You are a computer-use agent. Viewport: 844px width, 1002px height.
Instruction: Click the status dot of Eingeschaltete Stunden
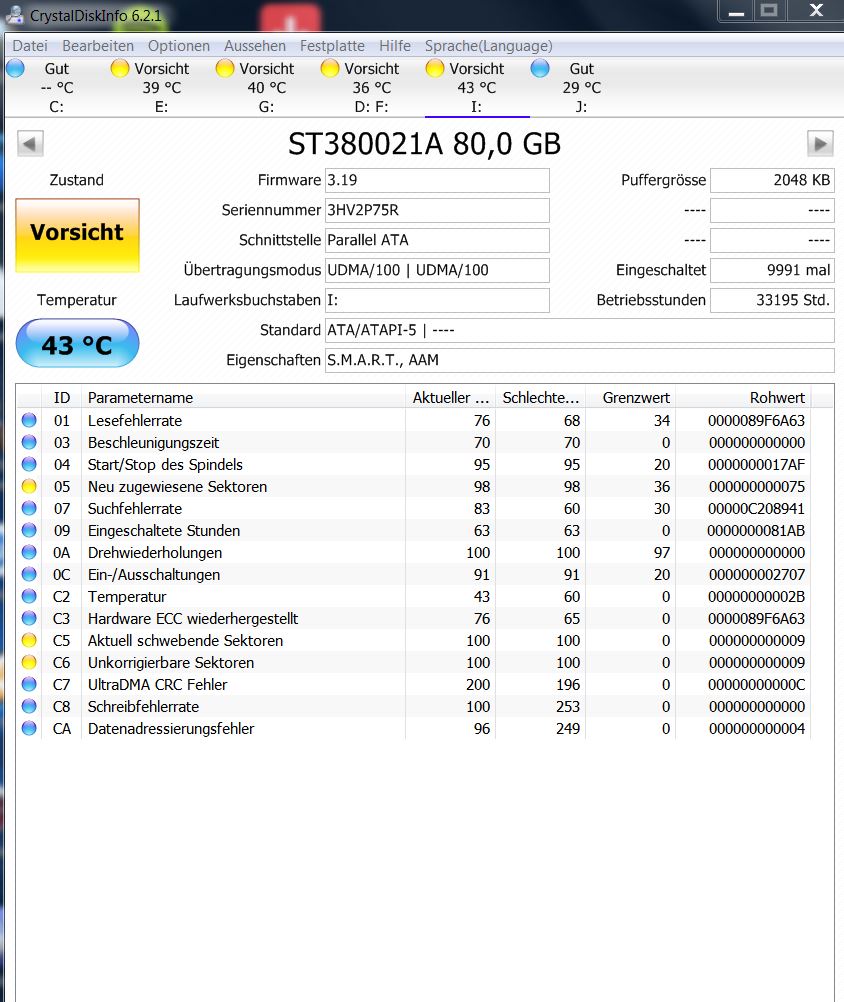pyautogui.click(x=29, y=530)
